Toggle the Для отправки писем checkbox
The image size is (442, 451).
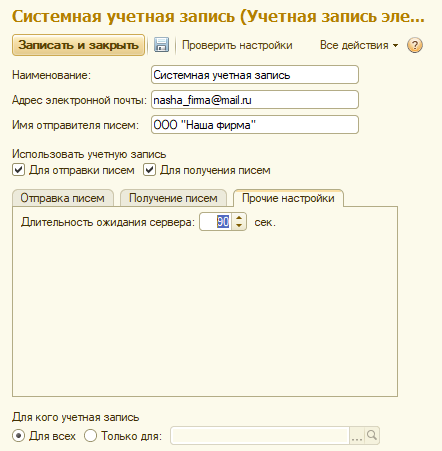point(18,170)
